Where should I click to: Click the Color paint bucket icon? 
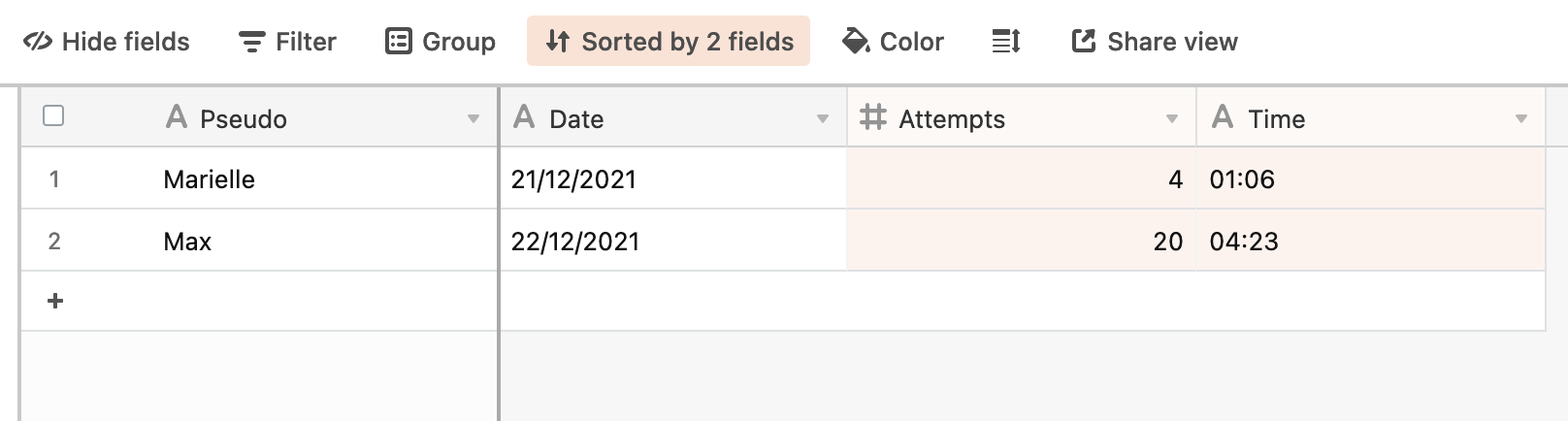pos(856,42)
